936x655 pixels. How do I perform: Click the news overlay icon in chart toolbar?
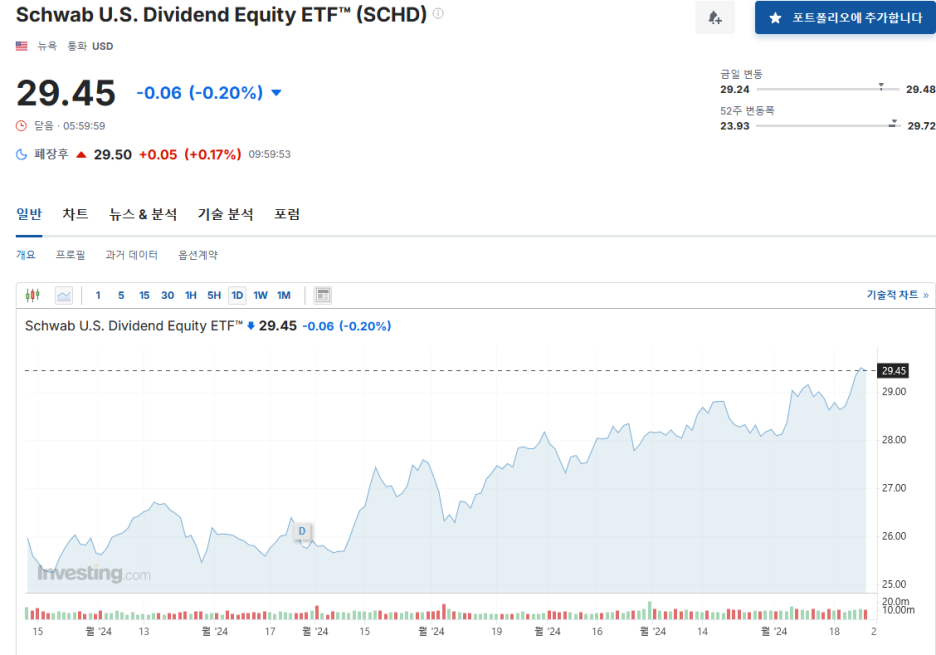(x=323, y=295)
